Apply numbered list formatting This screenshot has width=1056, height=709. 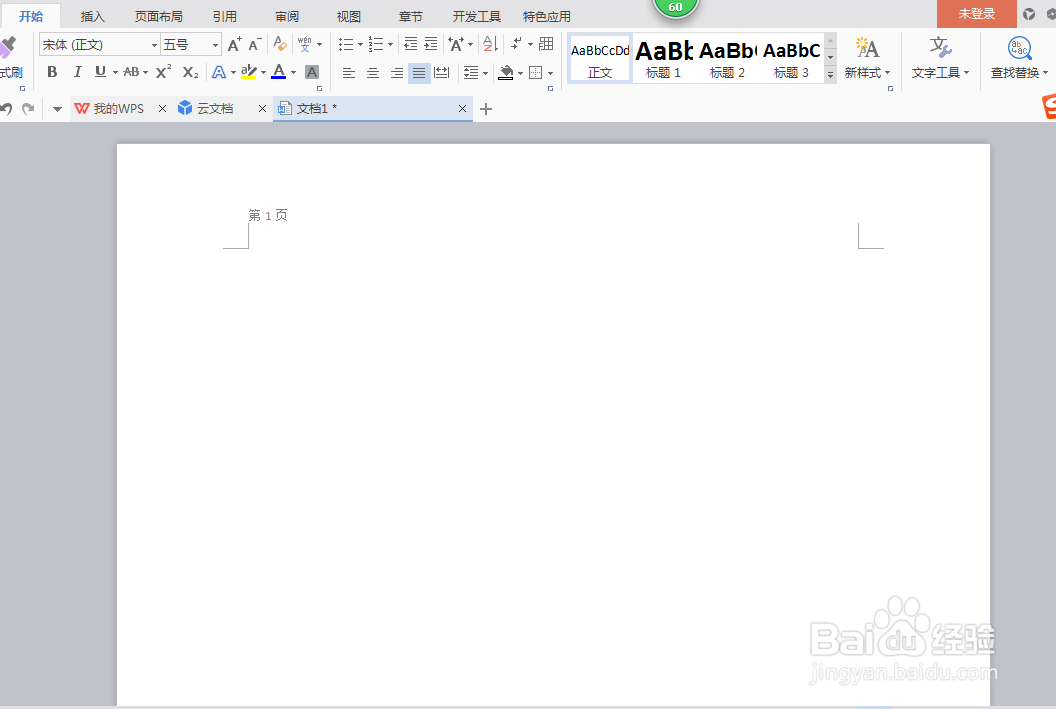click(376, 44)
